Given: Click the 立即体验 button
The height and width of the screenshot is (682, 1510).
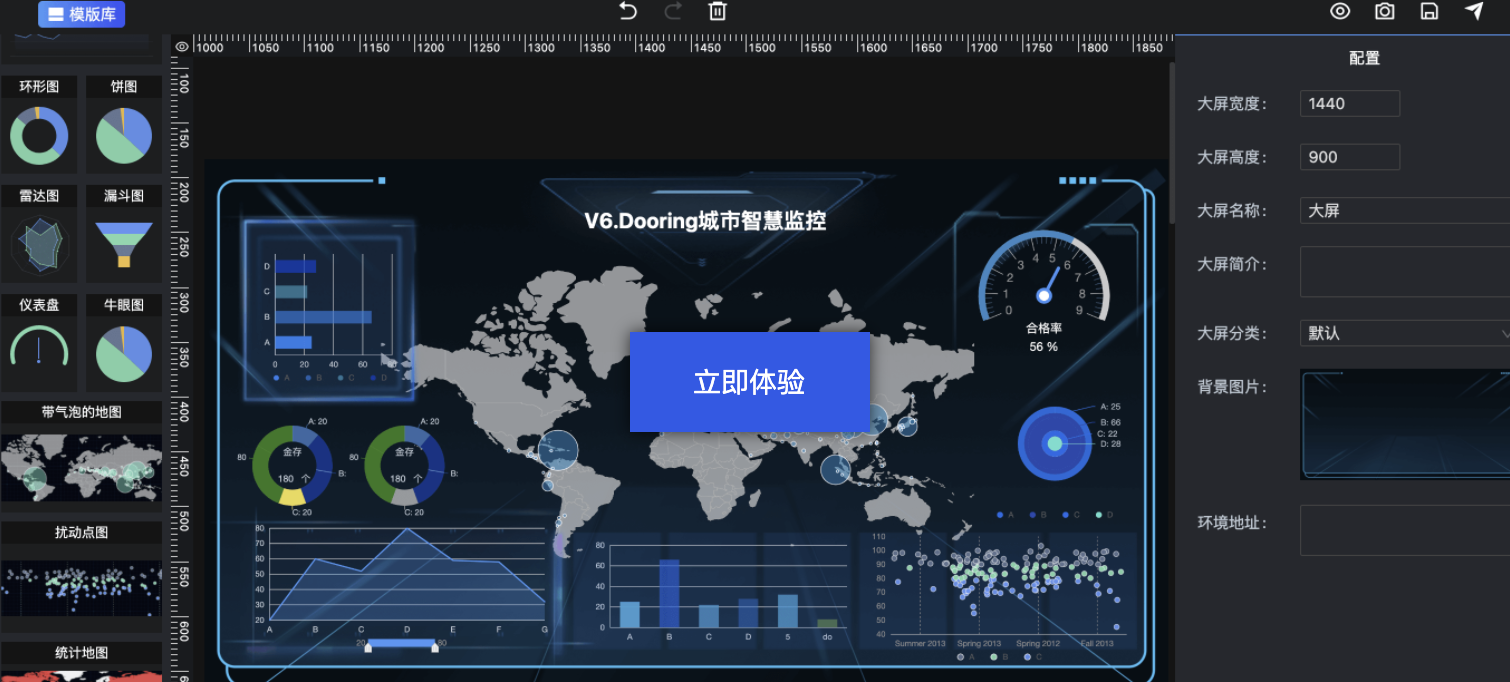Looking at the screenshot, I should [749, 382].
